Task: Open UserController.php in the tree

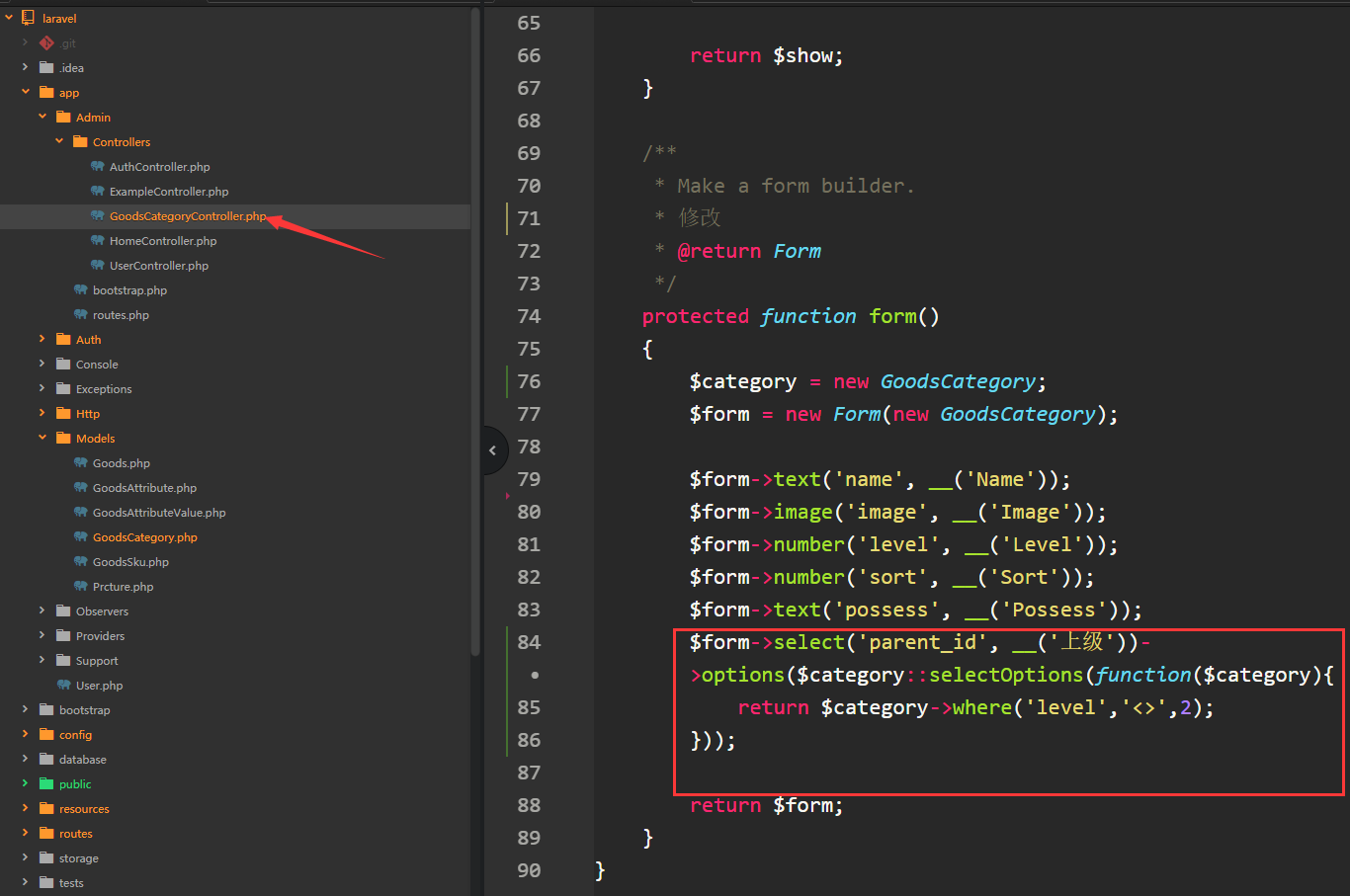Action: click(x=159, y=266)
